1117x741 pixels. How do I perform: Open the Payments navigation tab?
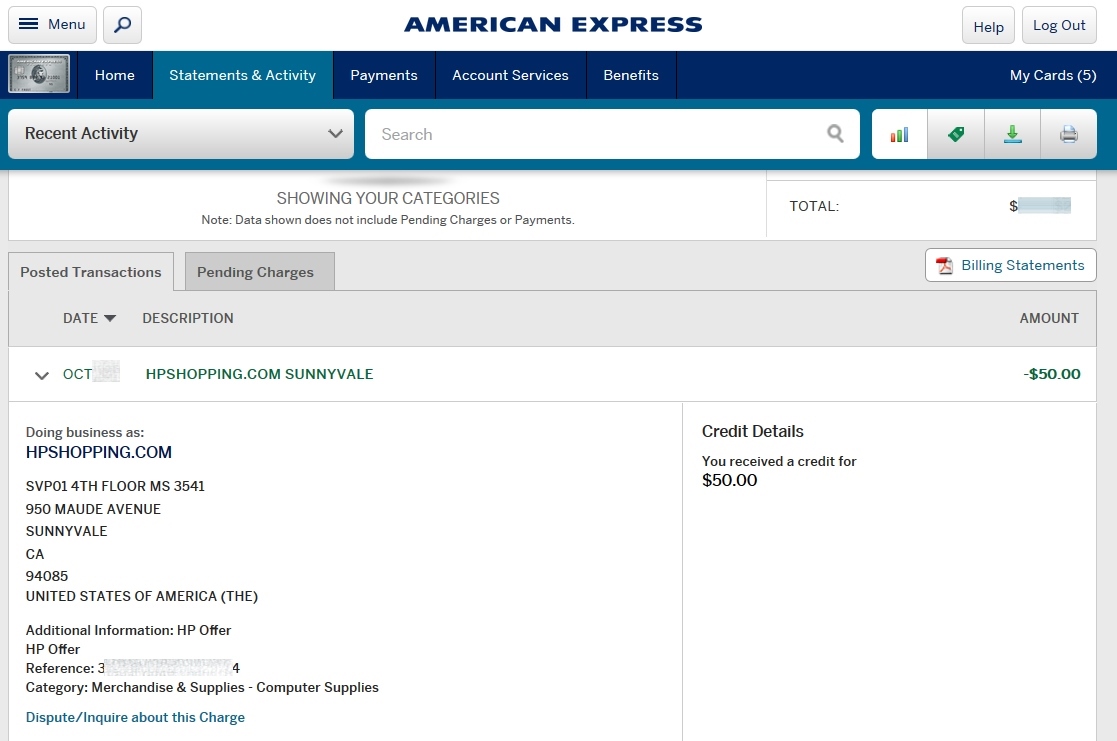[x=383, y=75]
